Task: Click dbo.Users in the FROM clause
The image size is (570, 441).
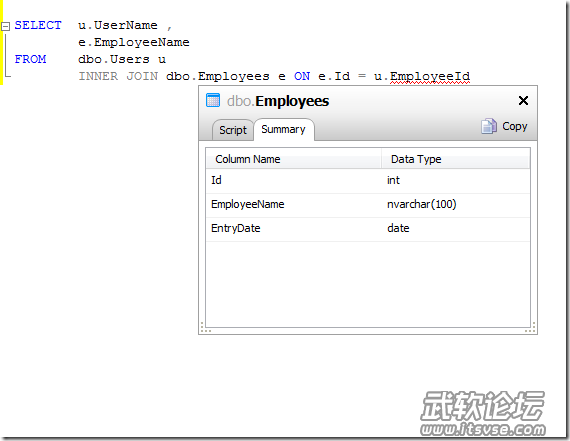Action: 114,59
